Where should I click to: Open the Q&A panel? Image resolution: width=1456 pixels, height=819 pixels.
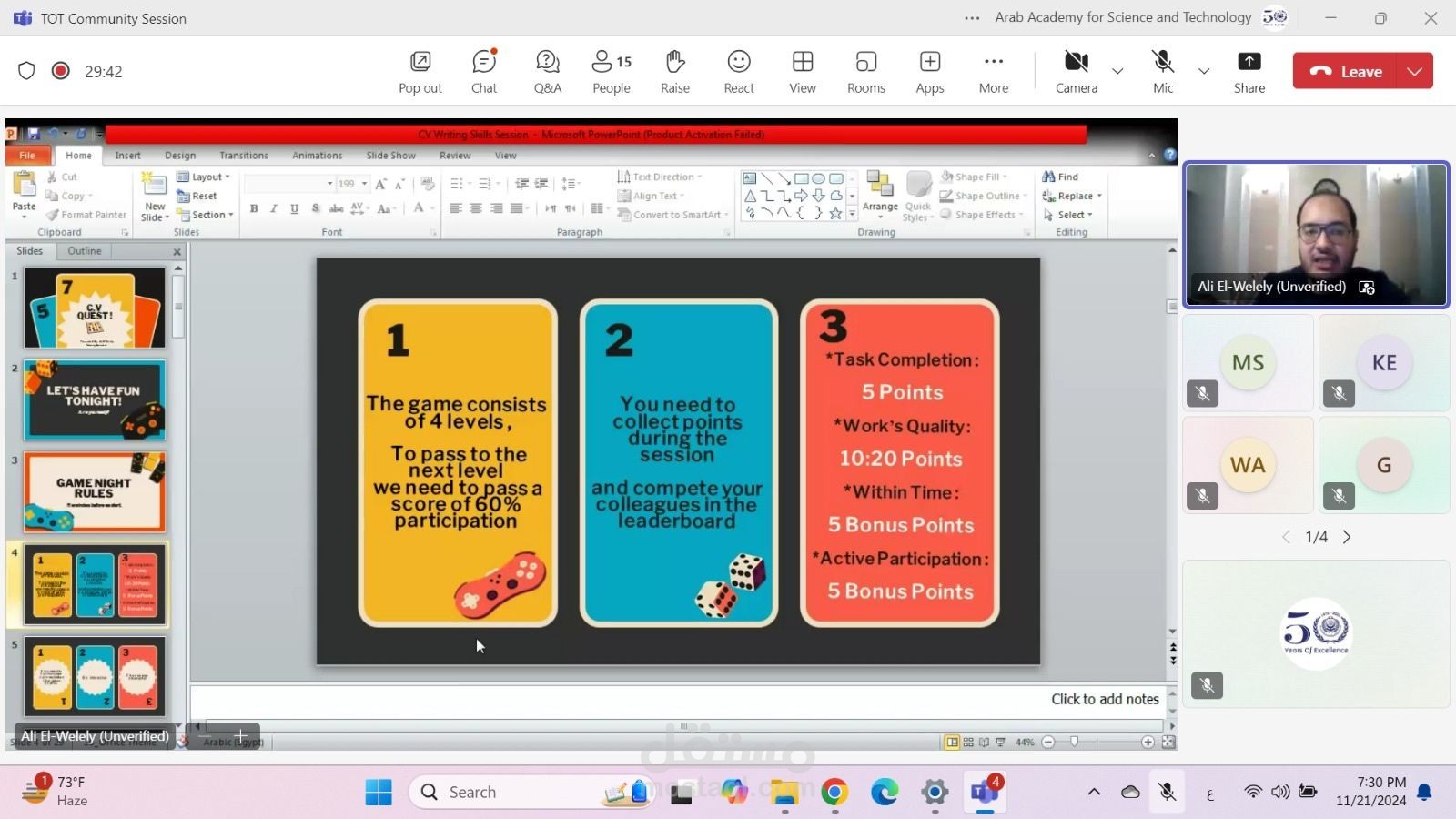click(x=548, y=72)
